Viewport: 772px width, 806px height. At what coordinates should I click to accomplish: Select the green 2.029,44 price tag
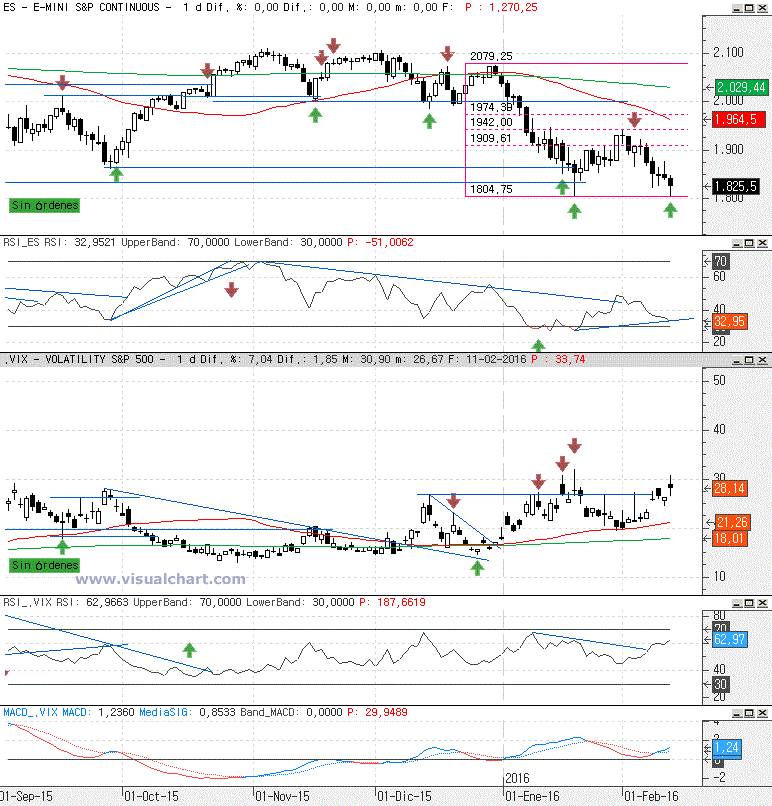point(741,87)
